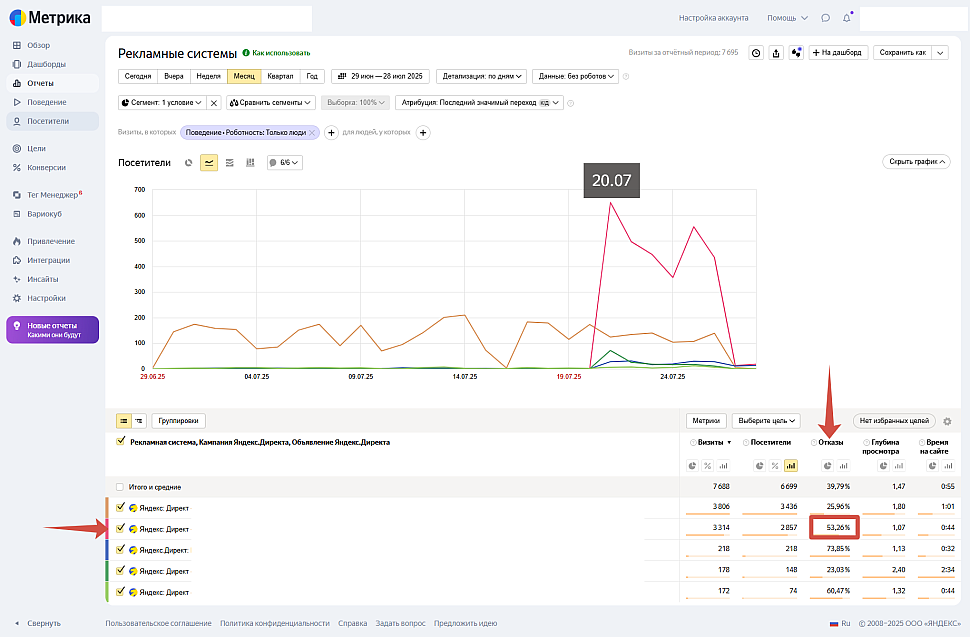Open the Группировки button
The height and width of the screenshot is (637, 970).
178,421
